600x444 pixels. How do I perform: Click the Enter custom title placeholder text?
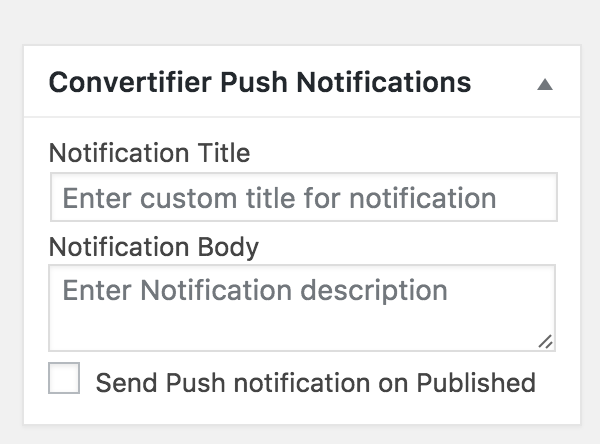point(279,198)
